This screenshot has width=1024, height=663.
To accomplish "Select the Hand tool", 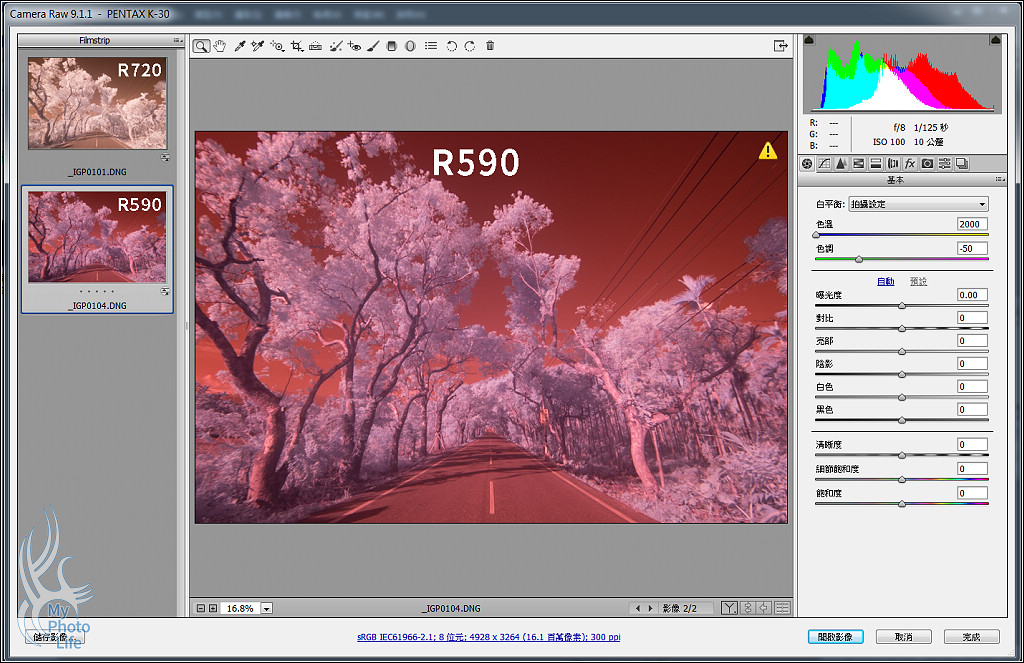I will click(x=220, y=46).
